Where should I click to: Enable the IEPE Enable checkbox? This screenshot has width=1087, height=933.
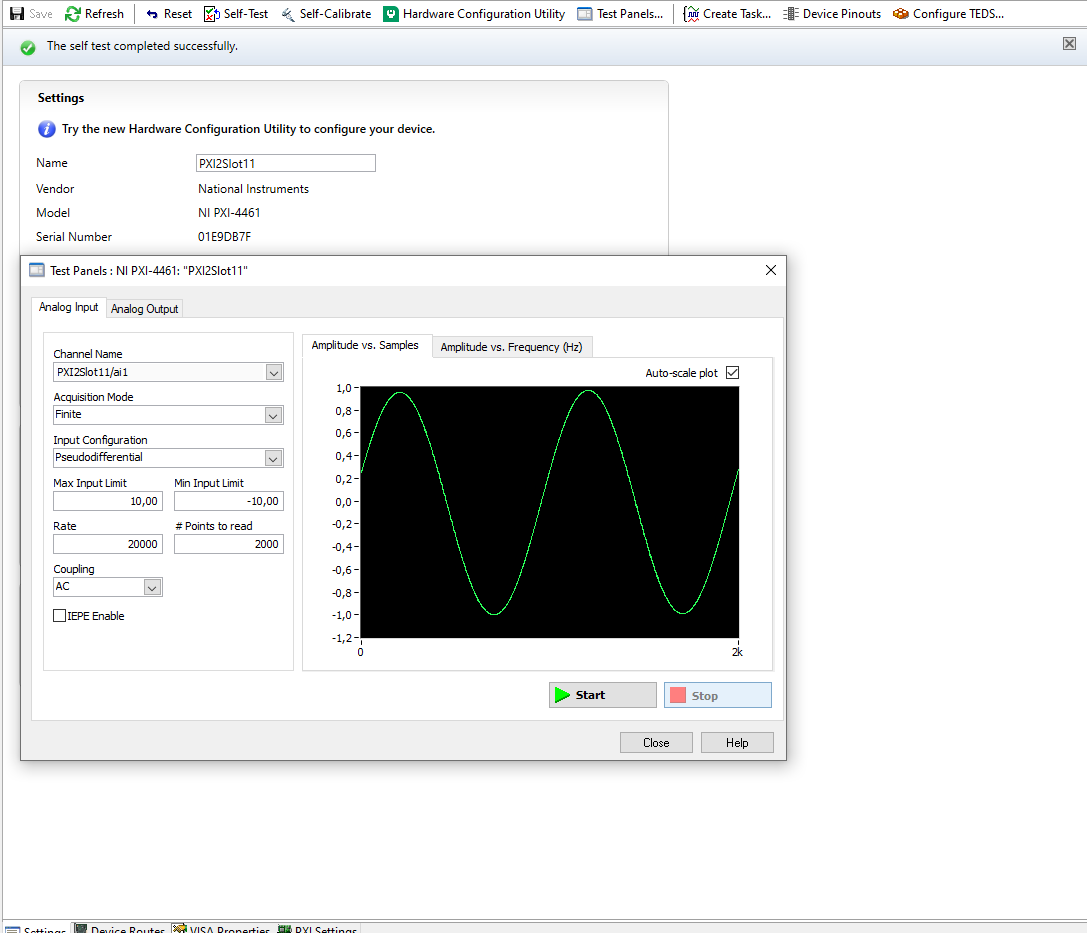(x=60, y=616)
